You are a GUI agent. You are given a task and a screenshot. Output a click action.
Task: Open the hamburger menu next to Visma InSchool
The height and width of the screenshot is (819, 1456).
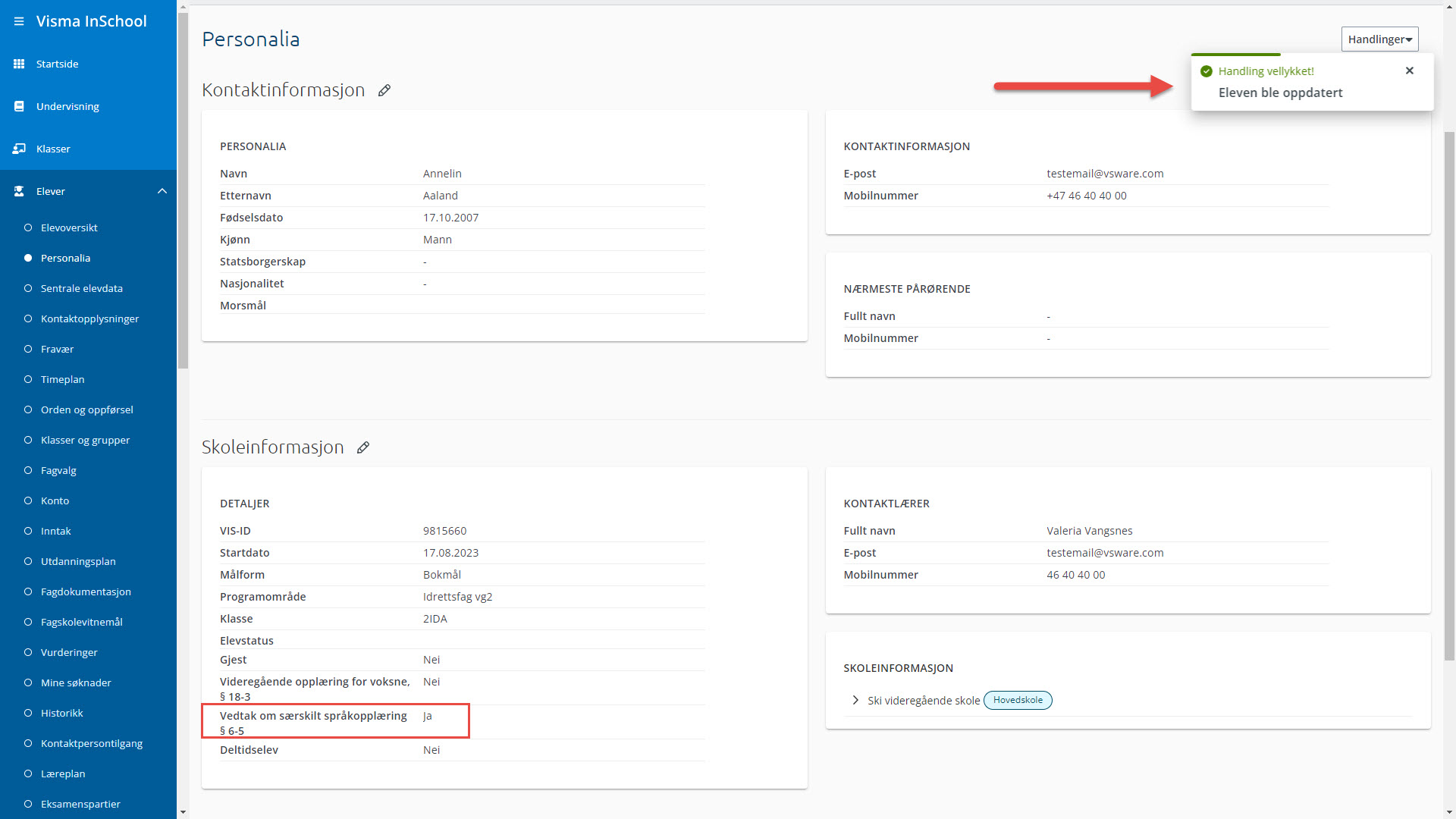[x=19, y=21]
